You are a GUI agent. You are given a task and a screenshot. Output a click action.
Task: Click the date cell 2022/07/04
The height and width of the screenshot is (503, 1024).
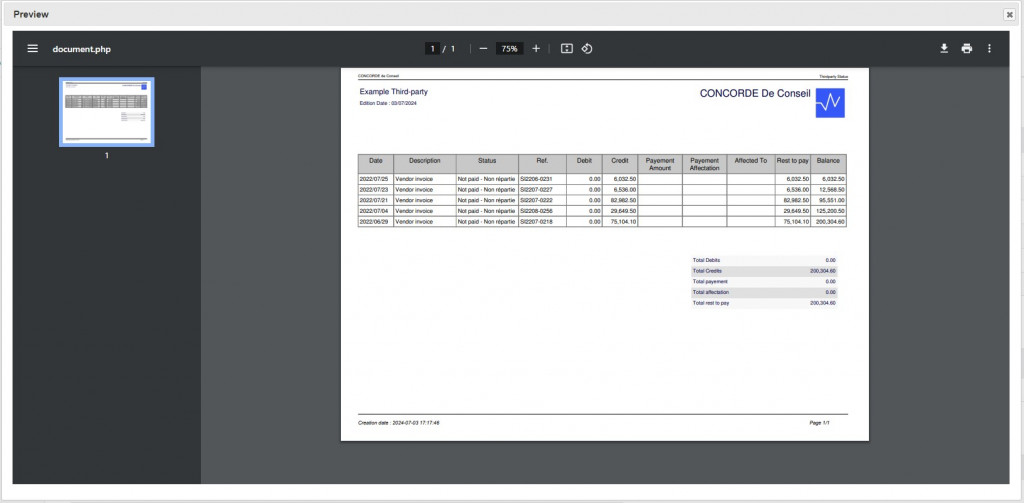(374, 211)
